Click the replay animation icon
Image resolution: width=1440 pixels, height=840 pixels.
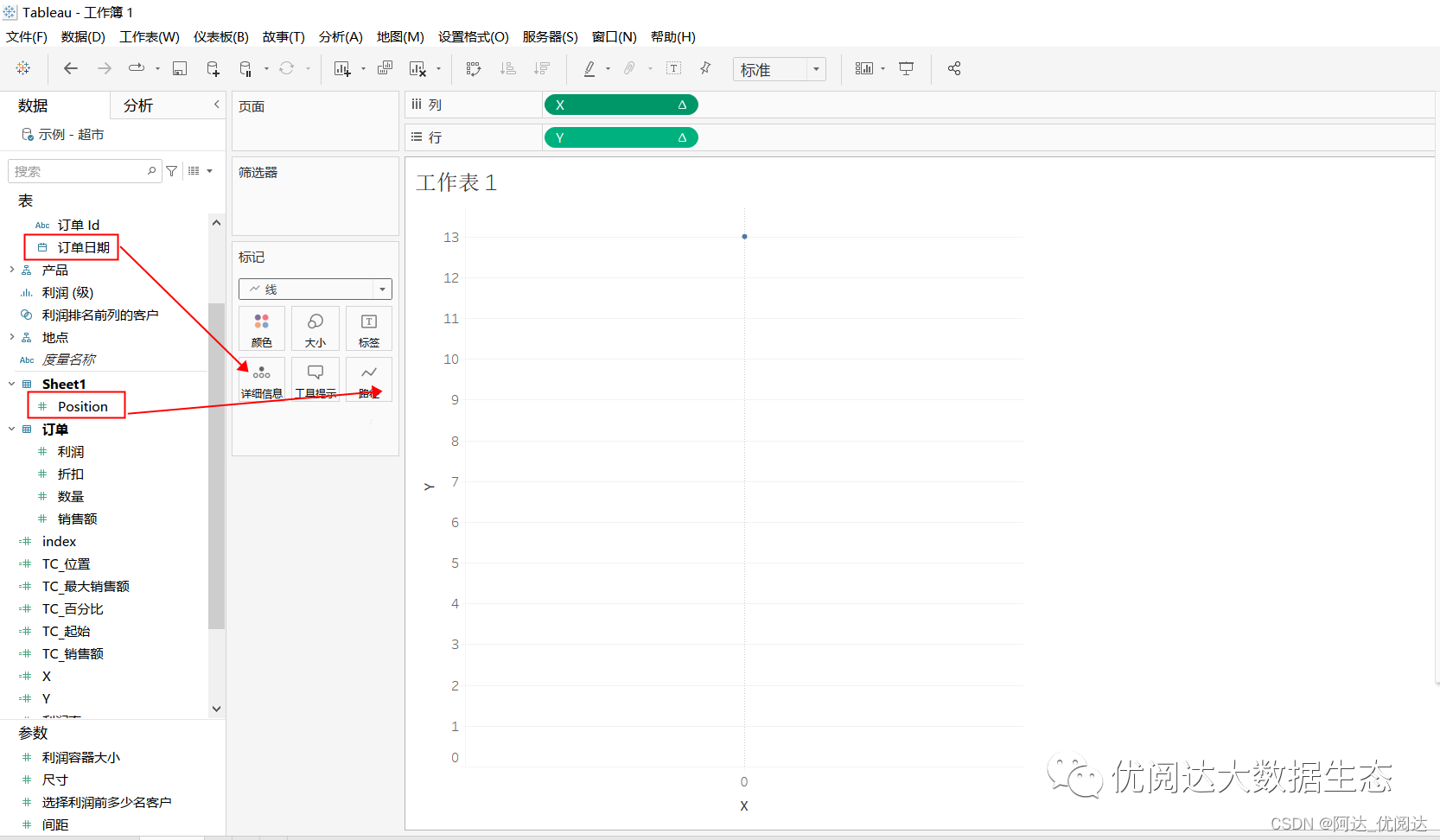pos(137,68)
